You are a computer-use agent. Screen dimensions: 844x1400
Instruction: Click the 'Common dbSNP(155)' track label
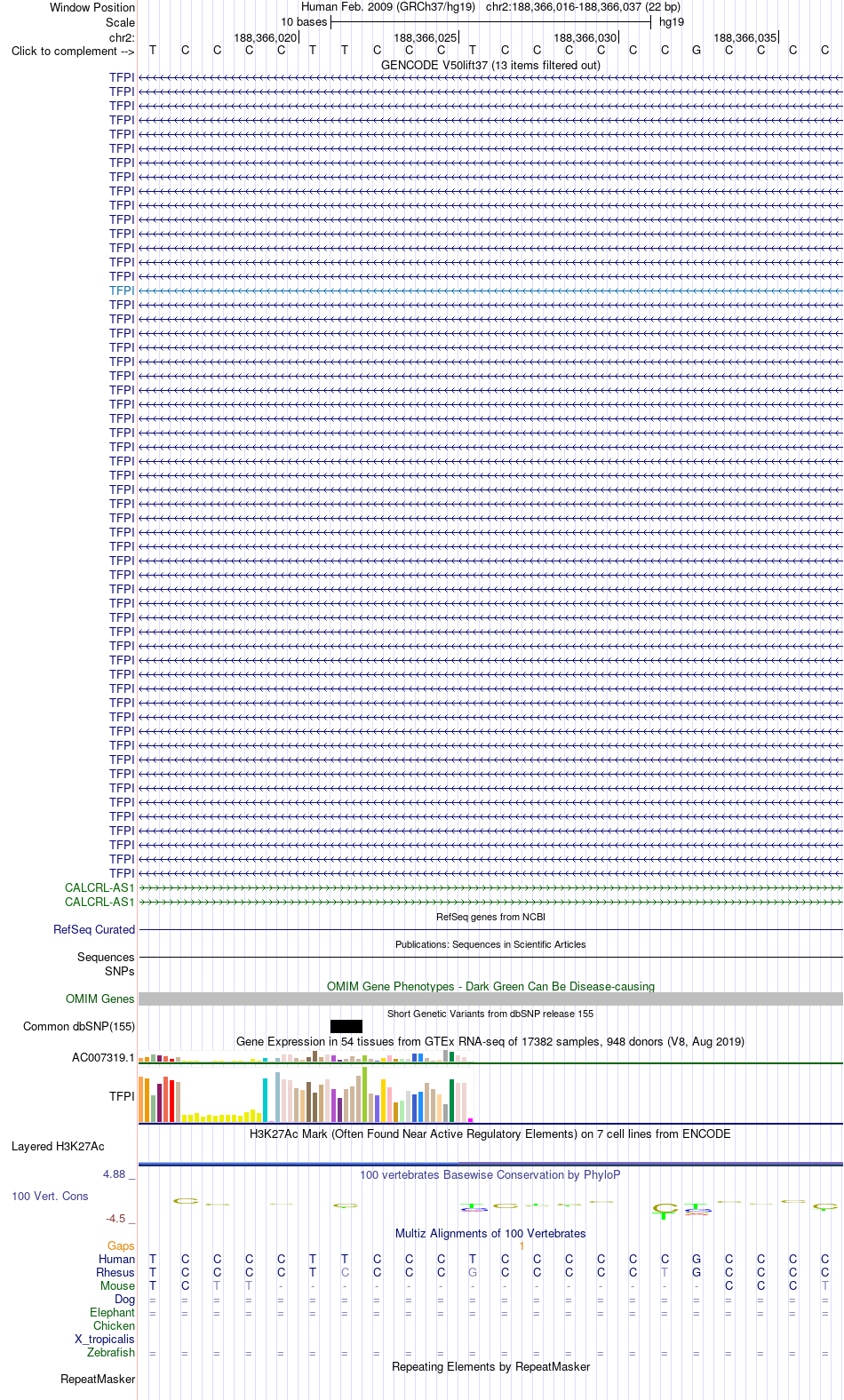(x=79, y=1027)
